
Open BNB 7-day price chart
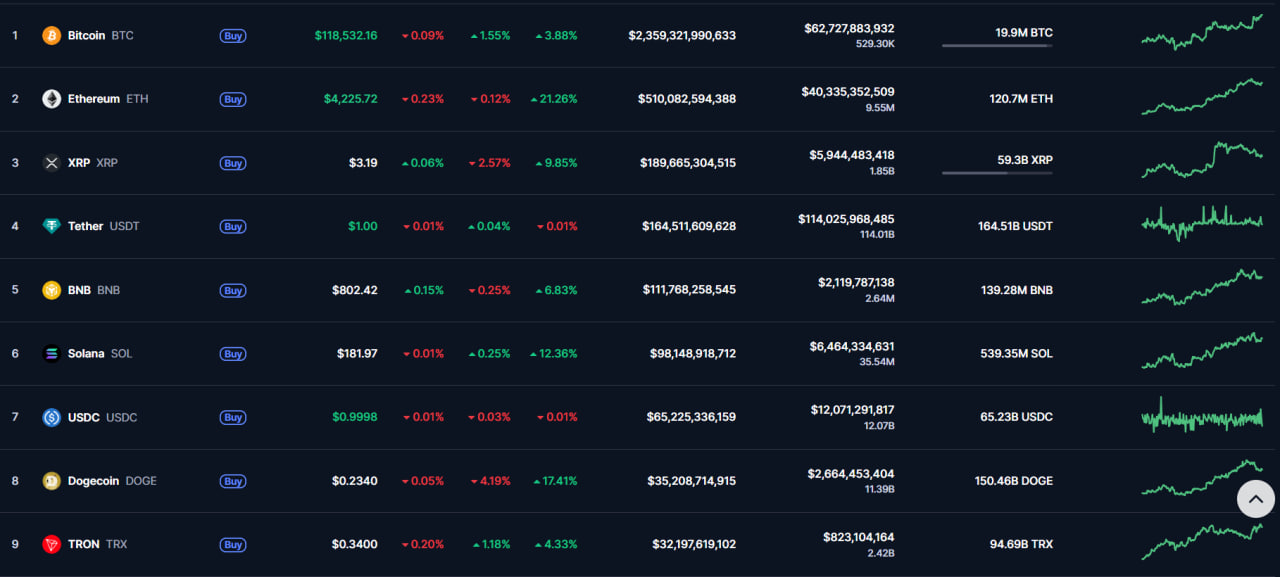pyautogui.click(x=1202, y=287)
